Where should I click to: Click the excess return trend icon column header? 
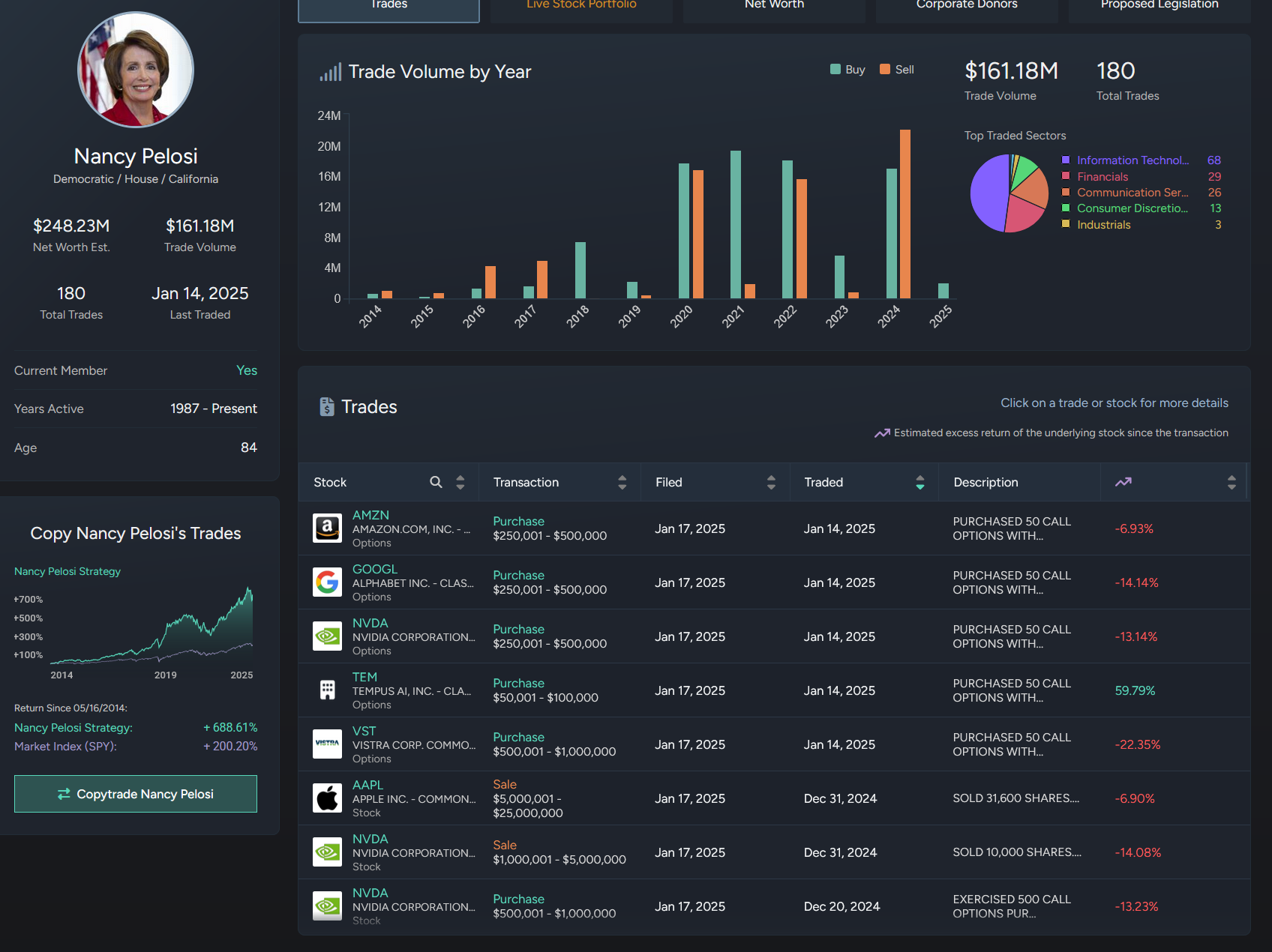(x=1123, y=482)
